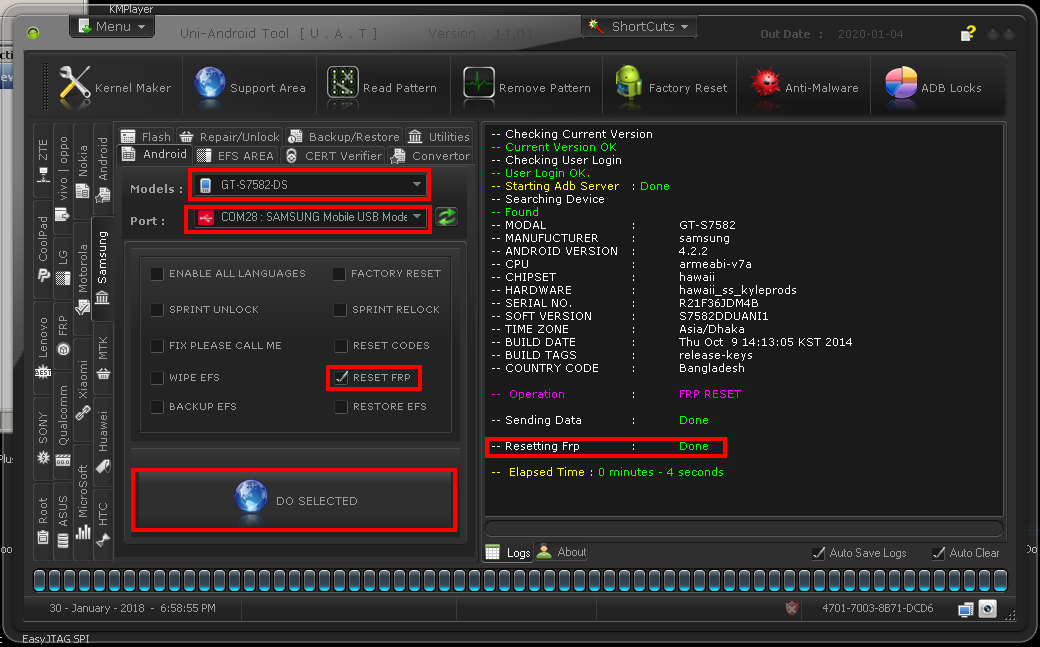1040x647 pixels.
Task: Select the Root side tab
Action: [43, 520]
